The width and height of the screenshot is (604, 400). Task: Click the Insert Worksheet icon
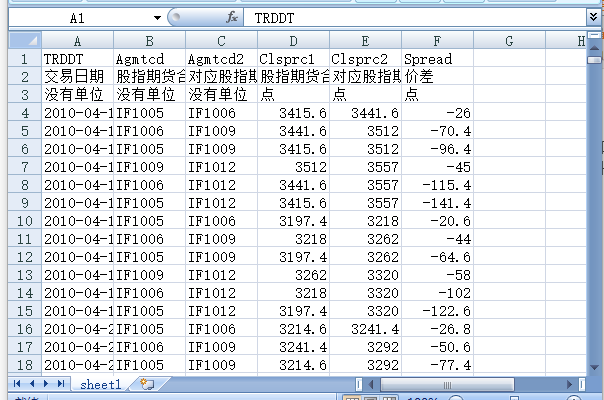pos(147,384)
